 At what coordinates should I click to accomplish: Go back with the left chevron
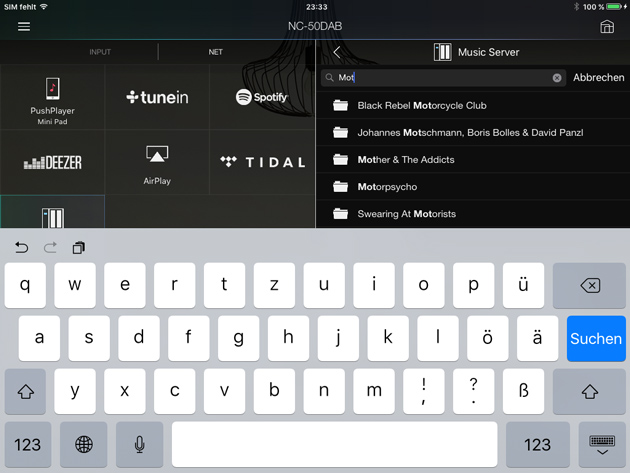337,52
